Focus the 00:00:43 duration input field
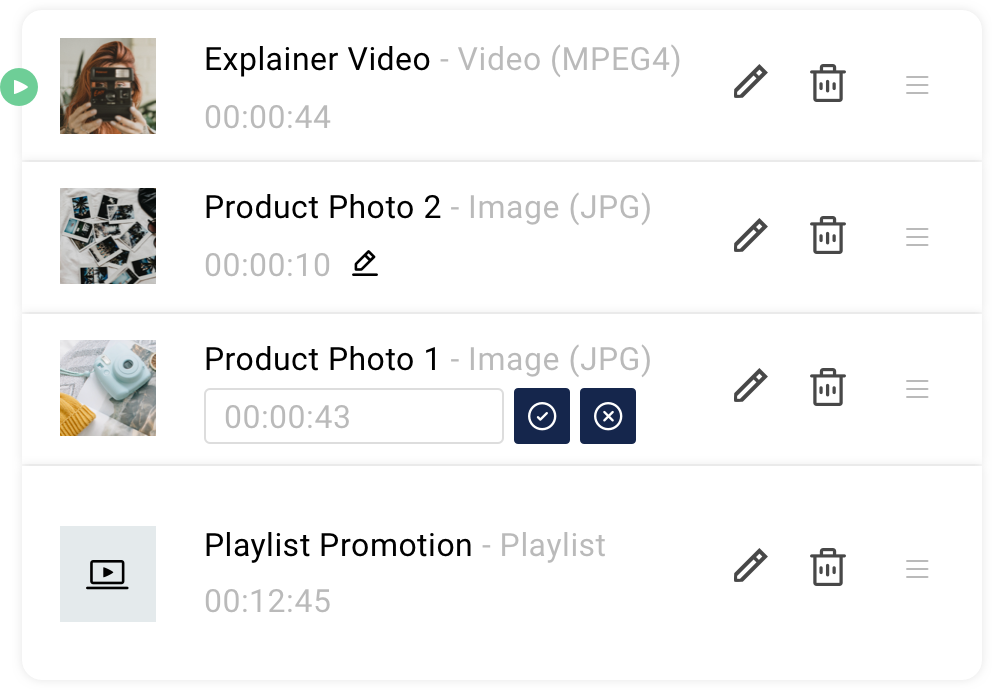The height and width of the screenshot is (690, 992). coord(354,416)
